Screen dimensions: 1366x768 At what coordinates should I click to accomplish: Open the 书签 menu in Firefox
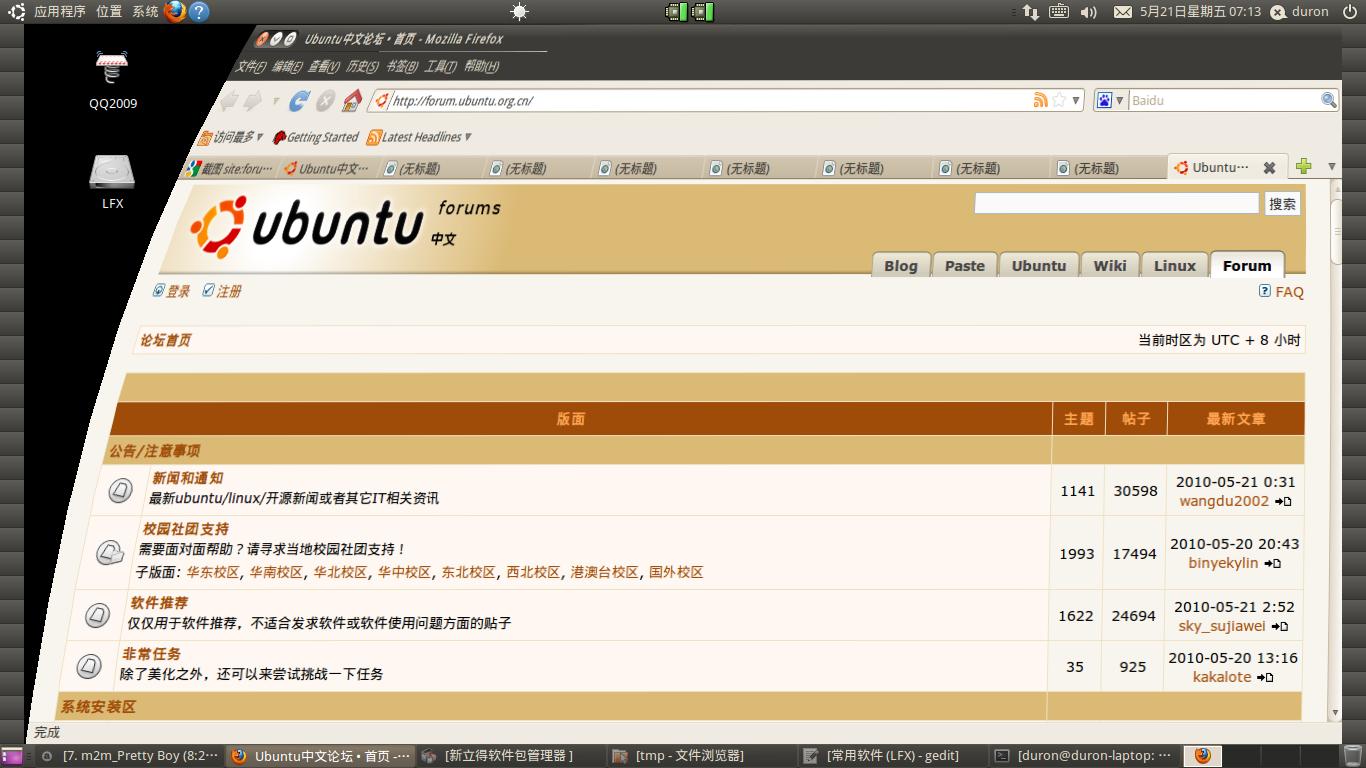point(401,67)
